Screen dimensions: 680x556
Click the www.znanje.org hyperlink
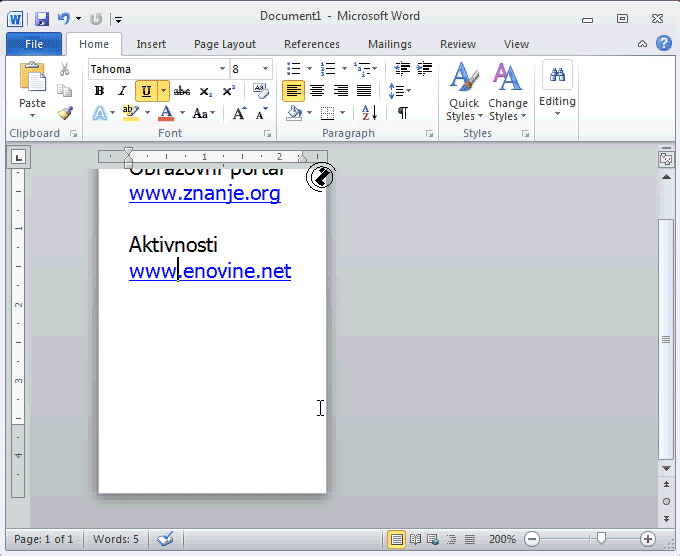click(204, 193)
